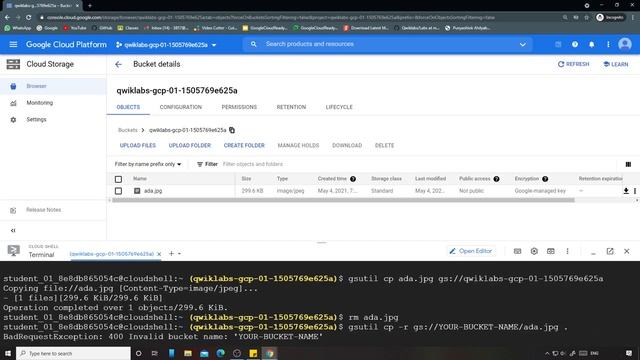The height and width of the screenshot is (360, 640).
Task: Open the user account avatar
Action: pos(625,44)
